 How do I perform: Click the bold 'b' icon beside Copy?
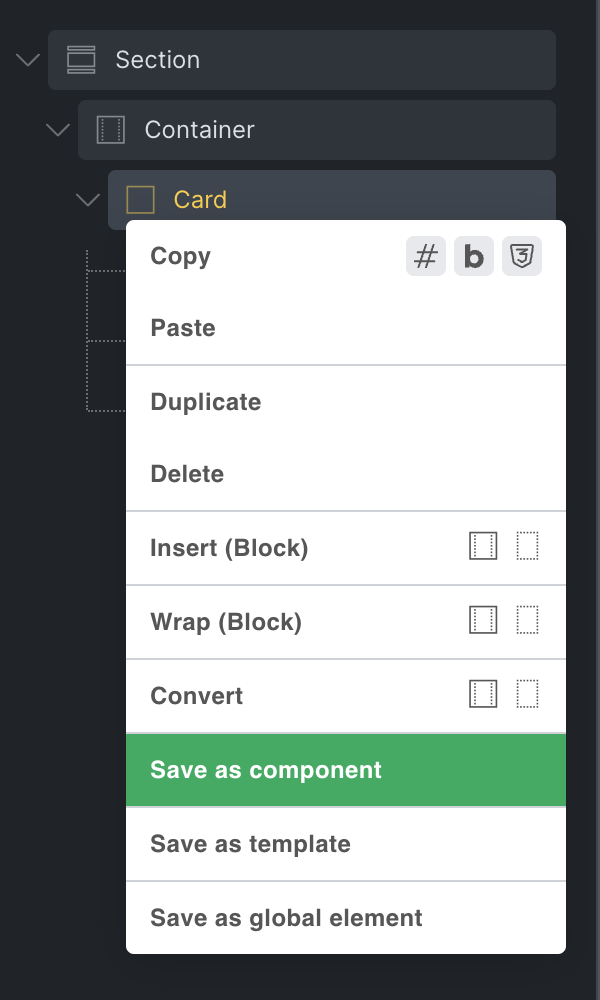click(x=474, y=257)
